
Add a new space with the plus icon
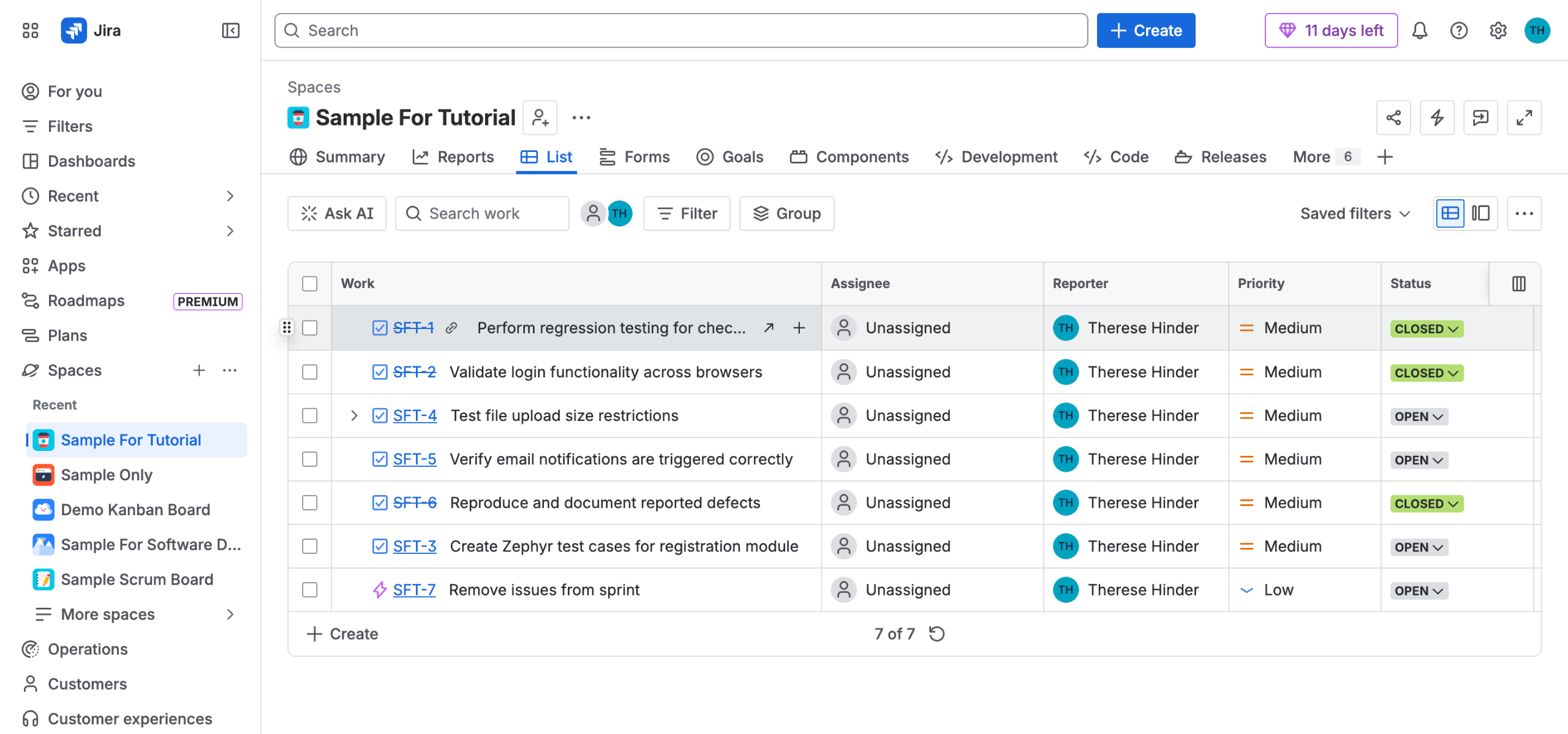tap(198, 370)
